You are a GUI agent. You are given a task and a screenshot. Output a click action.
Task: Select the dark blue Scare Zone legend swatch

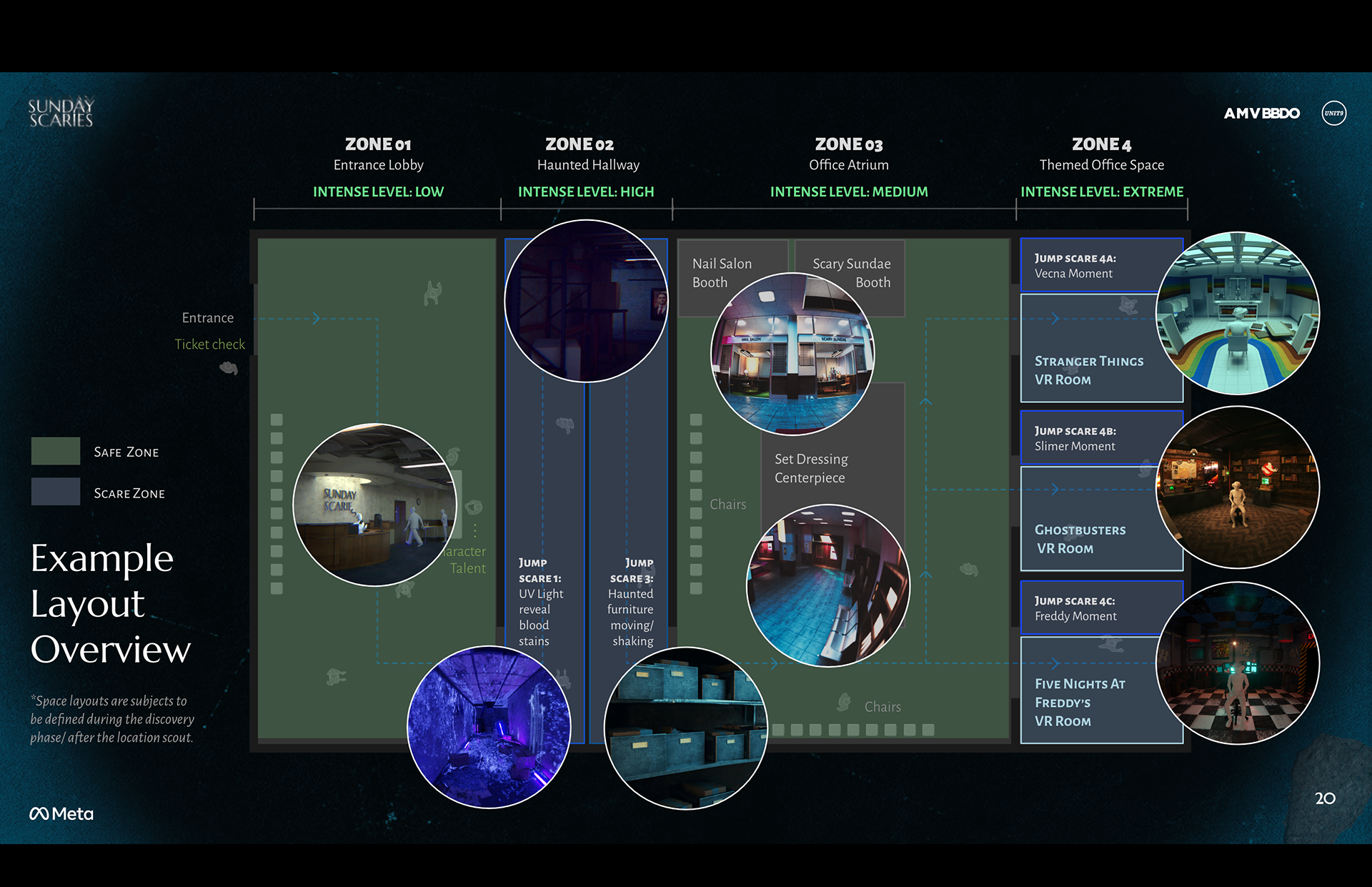[56, 492]
